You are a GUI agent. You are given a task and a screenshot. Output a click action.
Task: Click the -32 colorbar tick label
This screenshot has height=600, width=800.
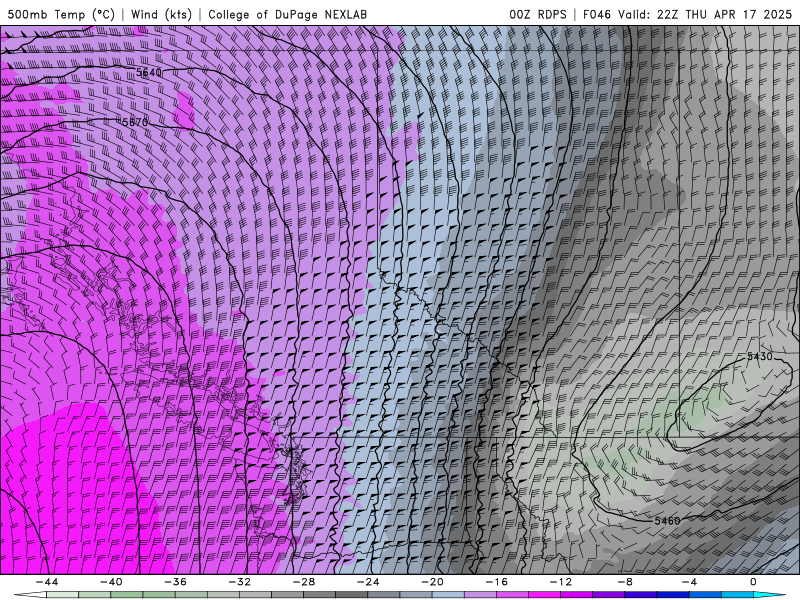click(x=239, y=582)
